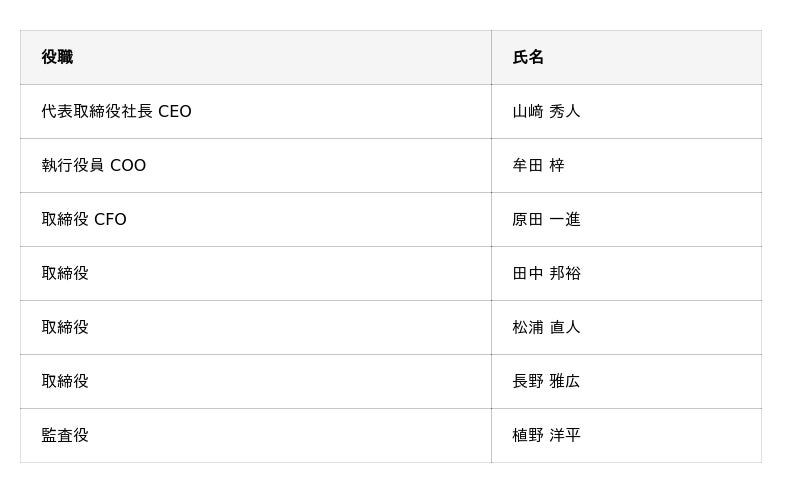This screenshot has height=493, width=800.
Task: Click the CFO text in third row
Action: (110, 220)
